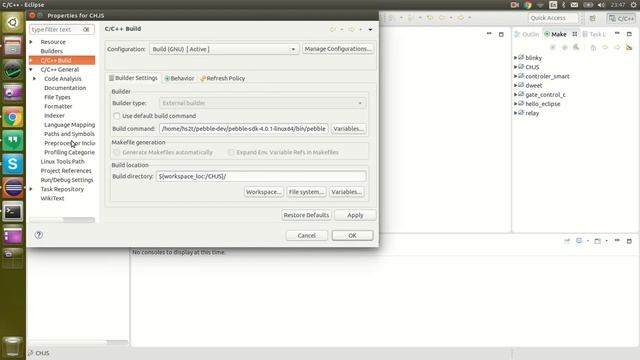Open the Terminal from the dock

click(13, 211)
